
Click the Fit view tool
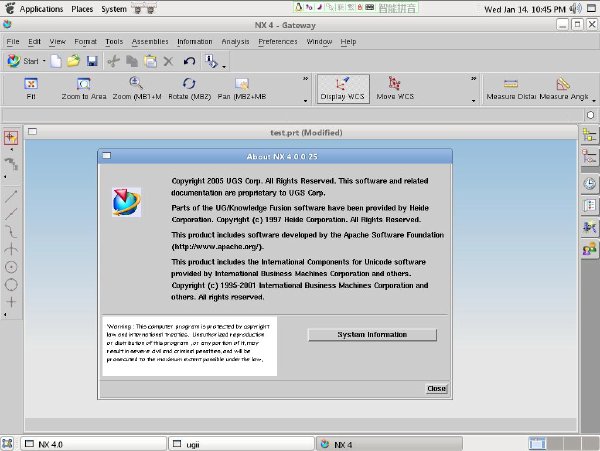point(31,89)
